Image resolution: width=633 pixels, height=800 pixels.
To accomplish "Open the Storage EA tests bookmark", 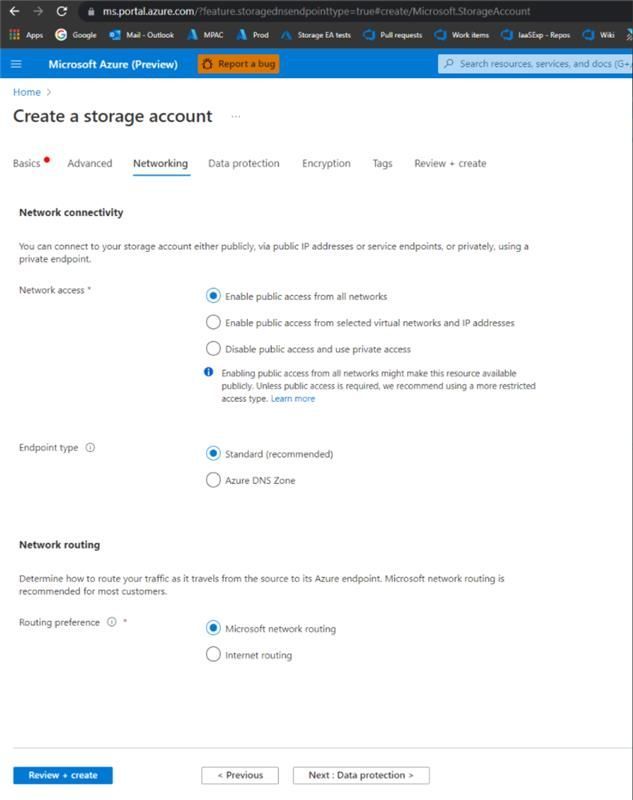I will tap(316, 35).
